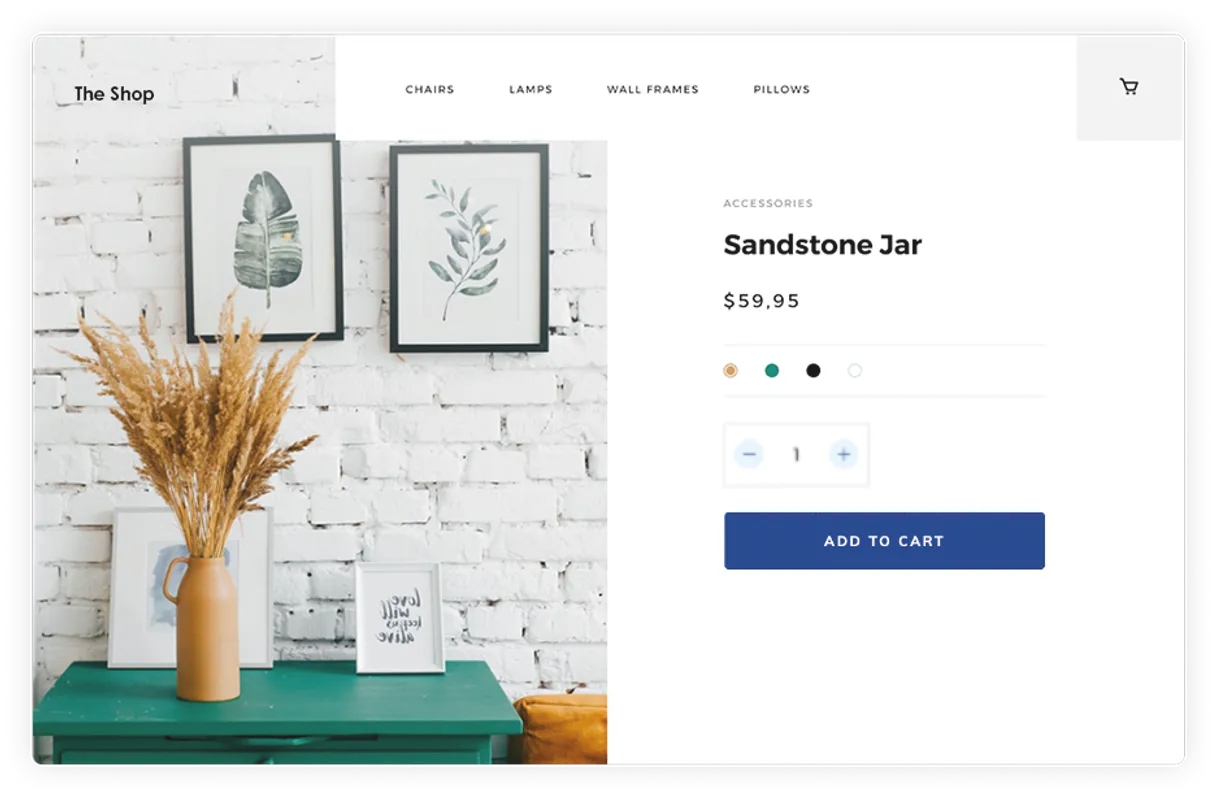Open the Accessories category link
1216x798 pixels.
coord(768,203)
